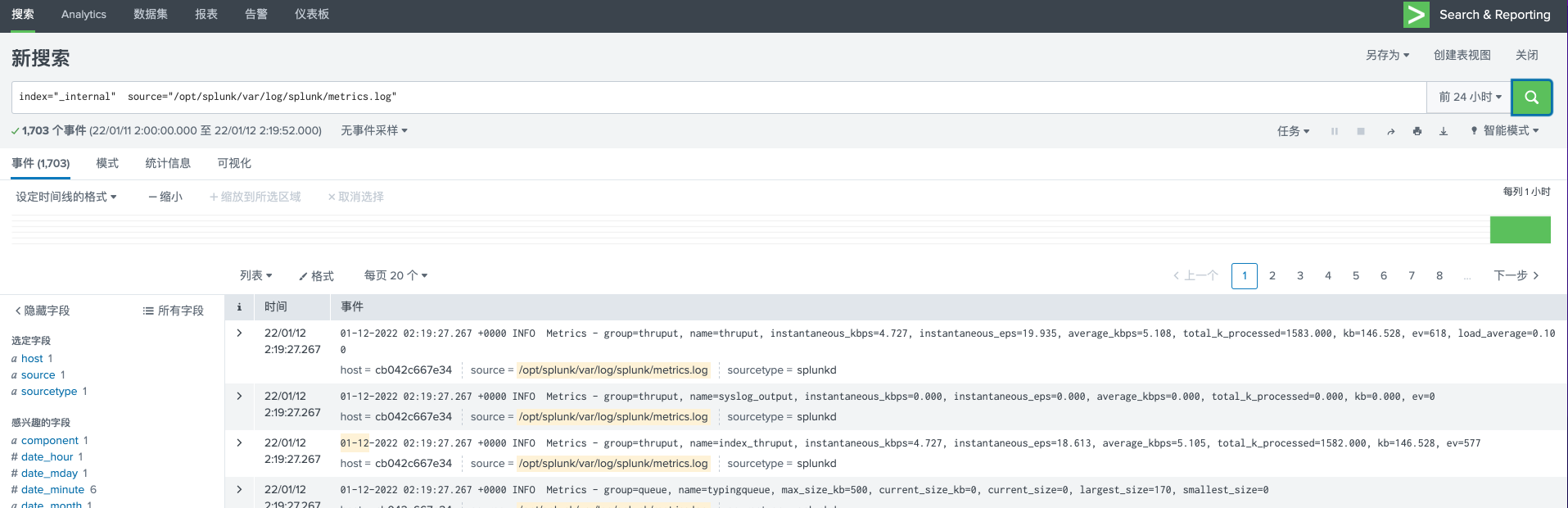Go to results page 8
This screenshot has width=1568, height=508.
pos(1439,275)
